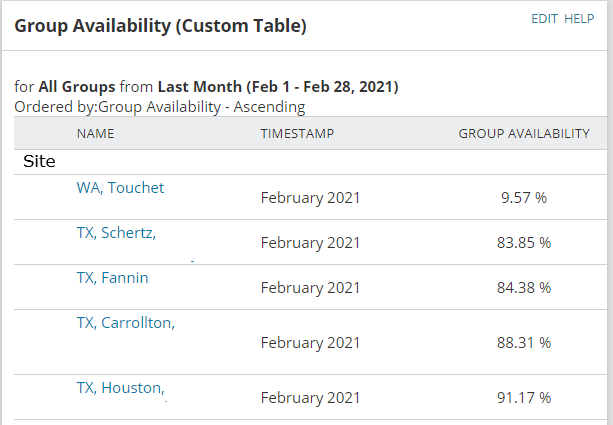
Task: Open the TX, Houston site link
Action: click(x=120, y=388)
